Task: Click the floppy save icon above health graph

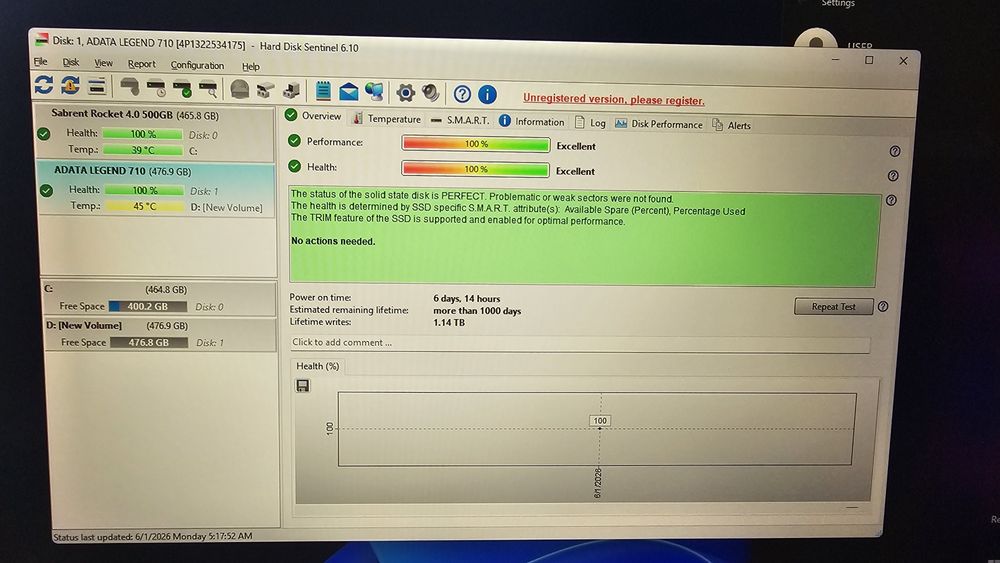Action: [303, 385]
